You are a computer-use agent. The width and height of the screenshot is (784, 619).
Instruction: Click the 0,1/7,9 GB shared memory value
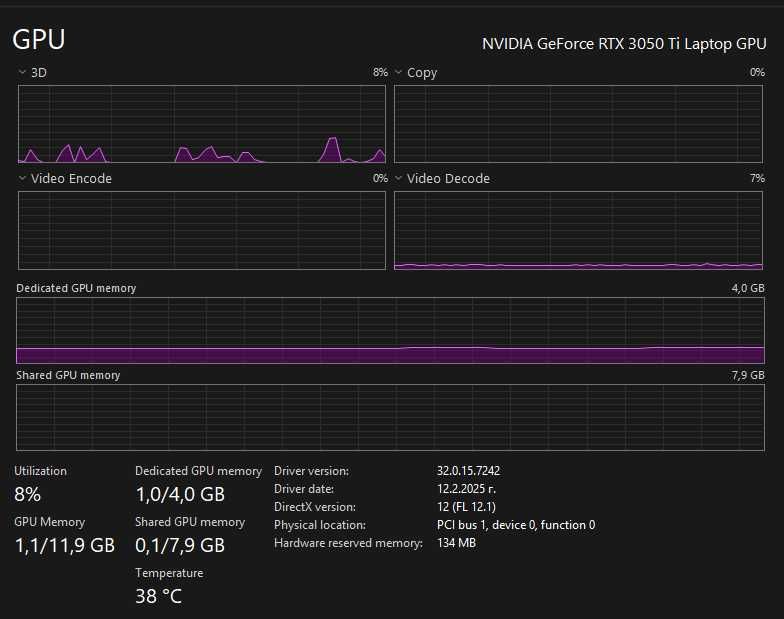pyautogui.click(x=180, y=546)
